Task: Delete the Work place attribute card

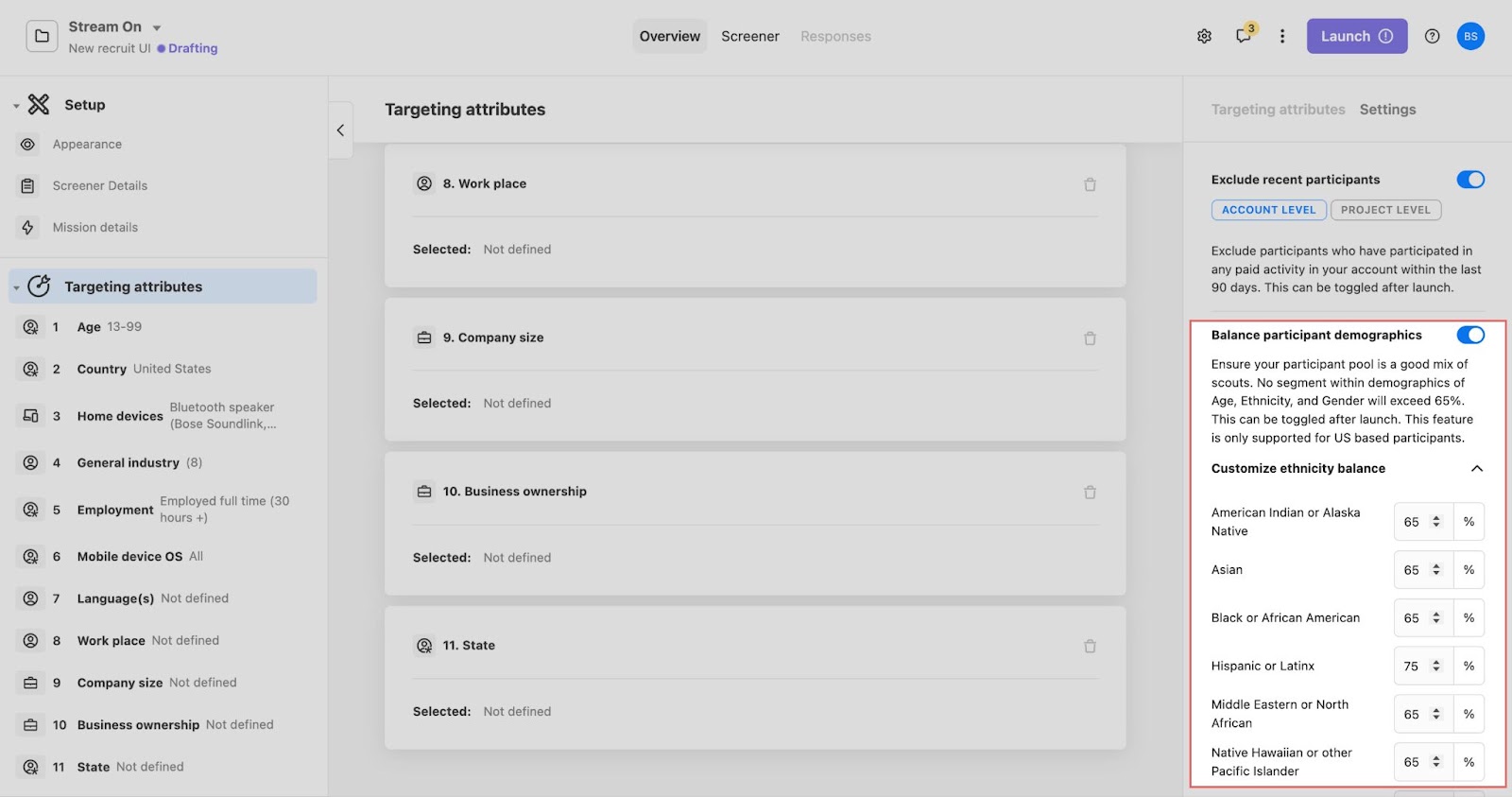Action: tap(1090, 184)
